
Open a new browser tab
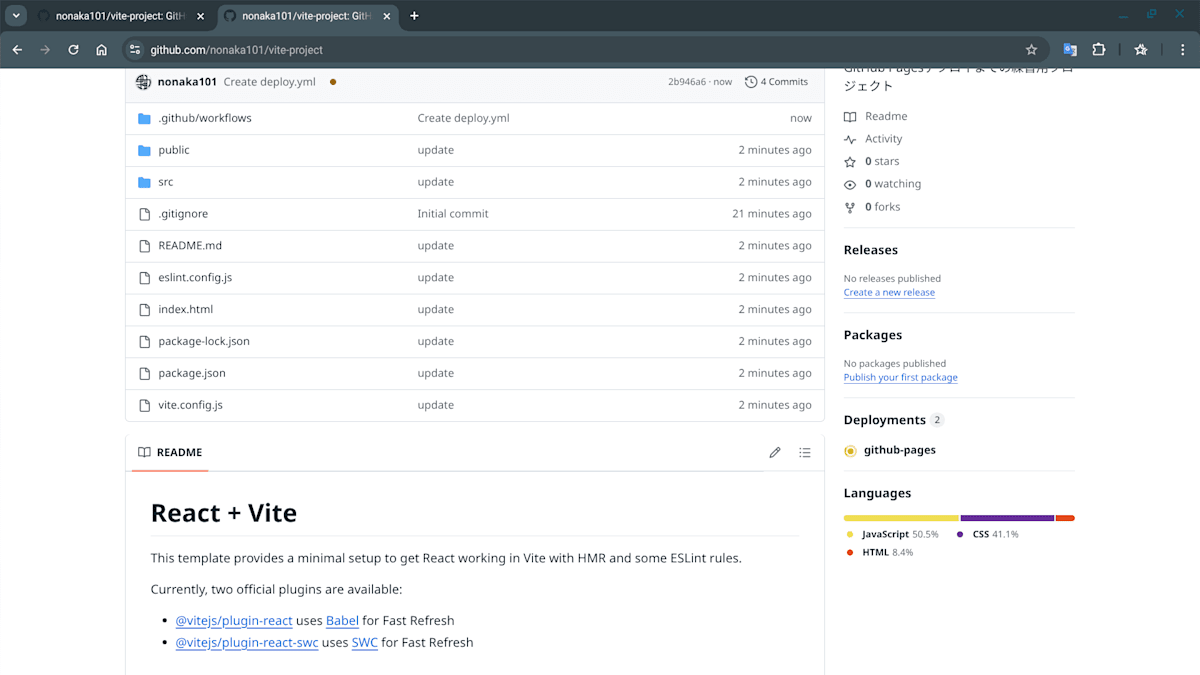[414, 16]
